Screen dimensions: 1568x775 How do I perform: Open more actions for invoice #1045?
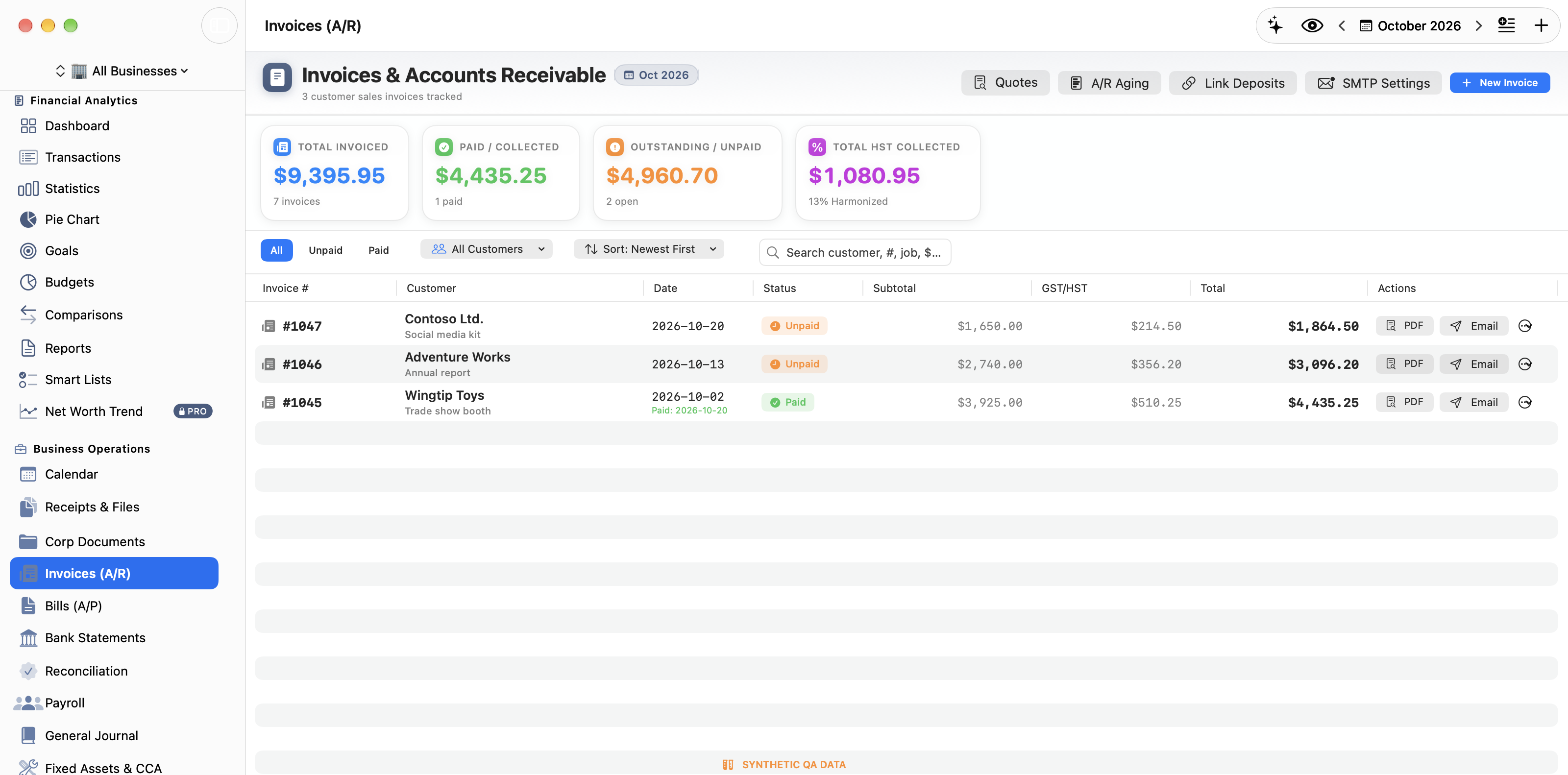tap(1525, 402)
